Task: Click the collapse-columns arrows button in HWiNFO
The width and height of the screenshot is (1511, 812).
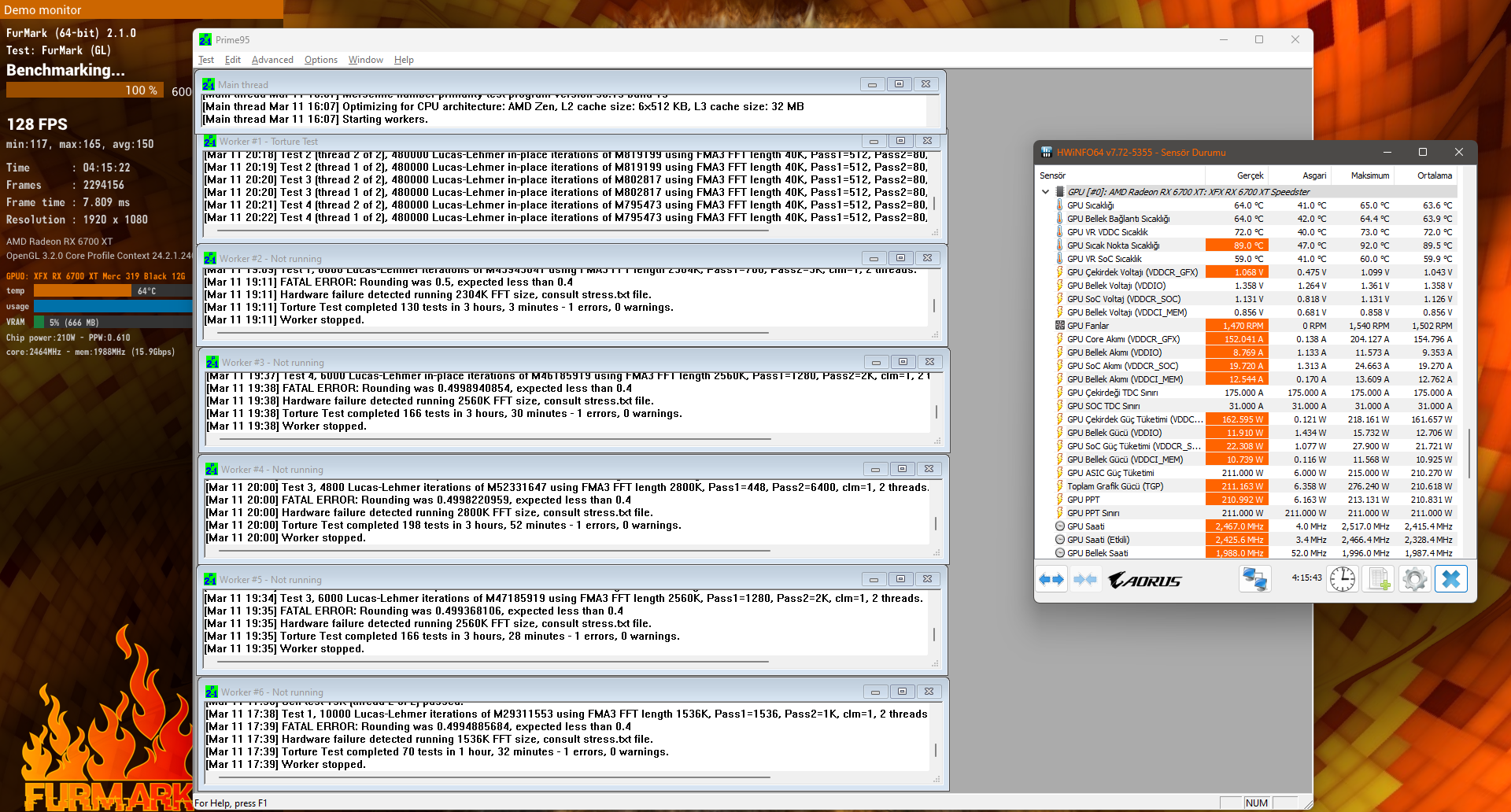Action: tap(1085, 580)
